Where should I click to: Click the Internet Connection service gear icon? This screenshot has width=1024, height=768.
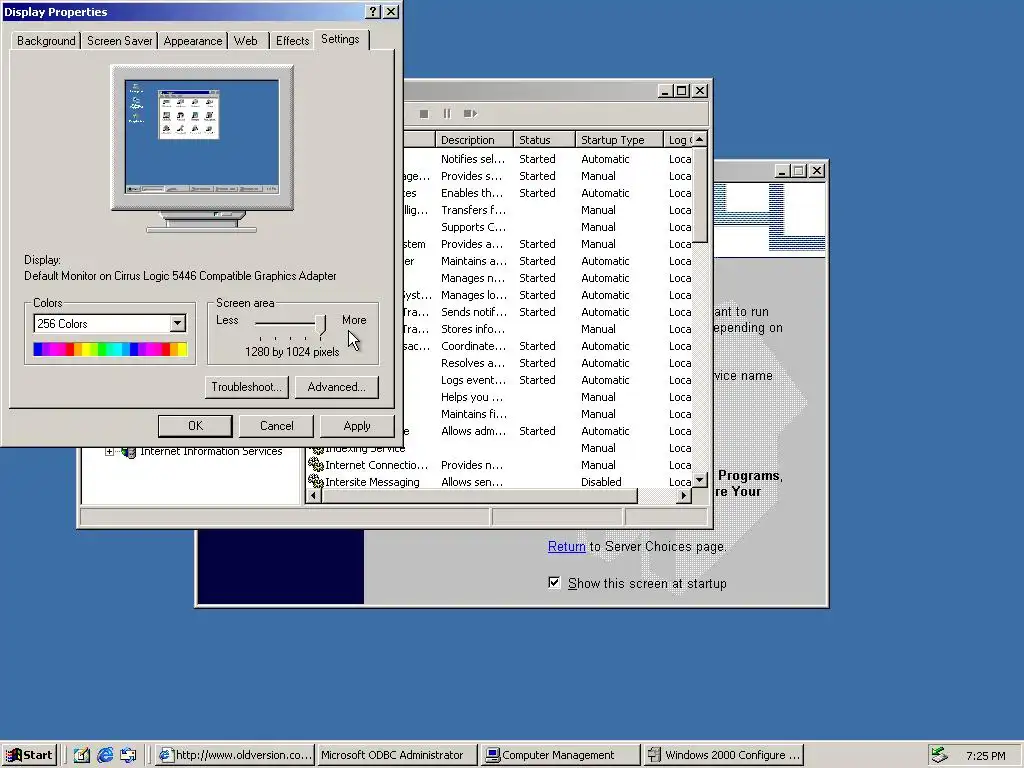316,465
